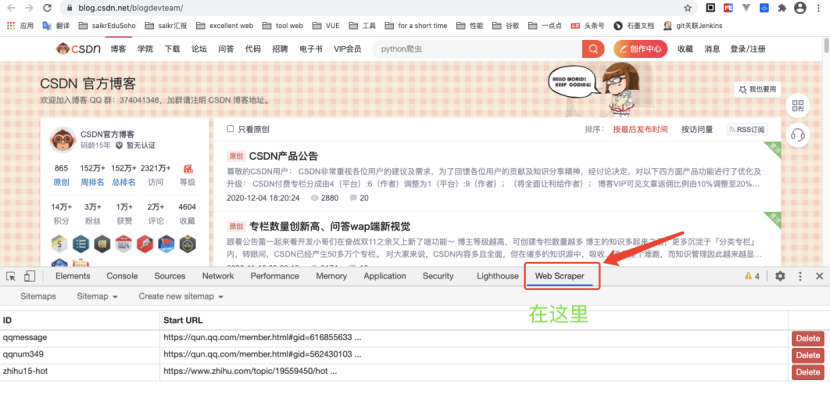Open the VUE bookmark folder
This screenshot has height=416, width=830.
[x=326, y=25]
